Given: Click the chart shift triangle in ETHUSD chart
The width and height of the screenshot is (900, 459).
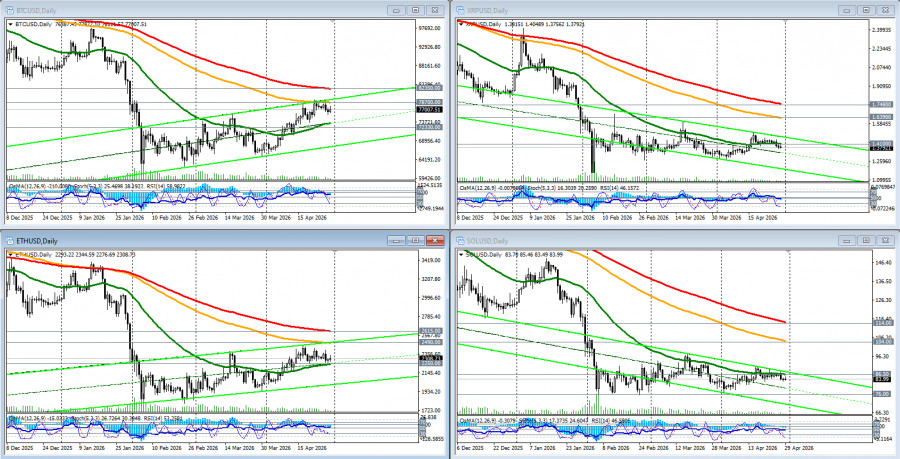Looking at the screenshot, I should 334,252.
